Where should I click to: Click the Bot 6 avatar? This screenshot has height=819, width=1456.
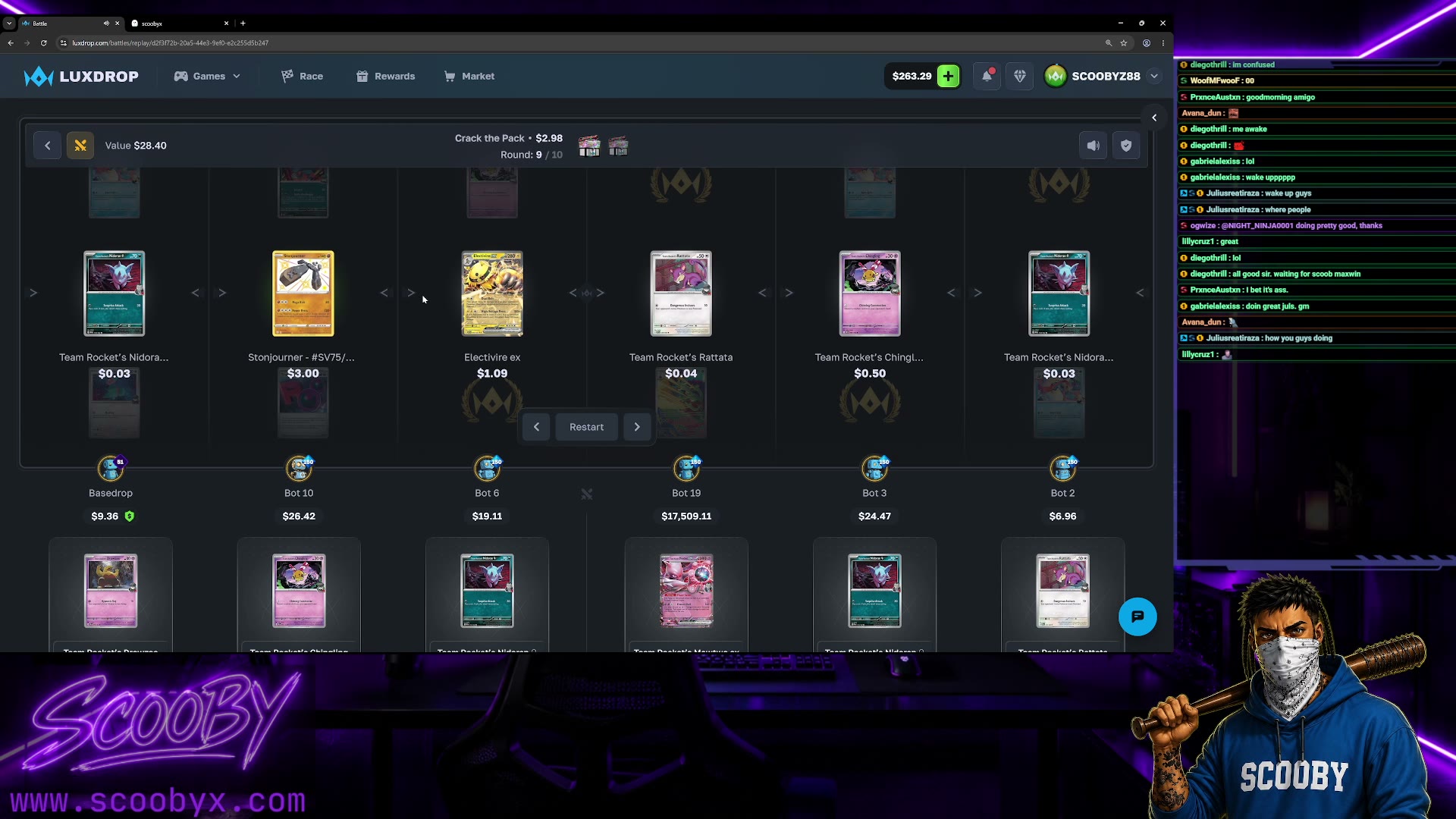tap(487, 469)
